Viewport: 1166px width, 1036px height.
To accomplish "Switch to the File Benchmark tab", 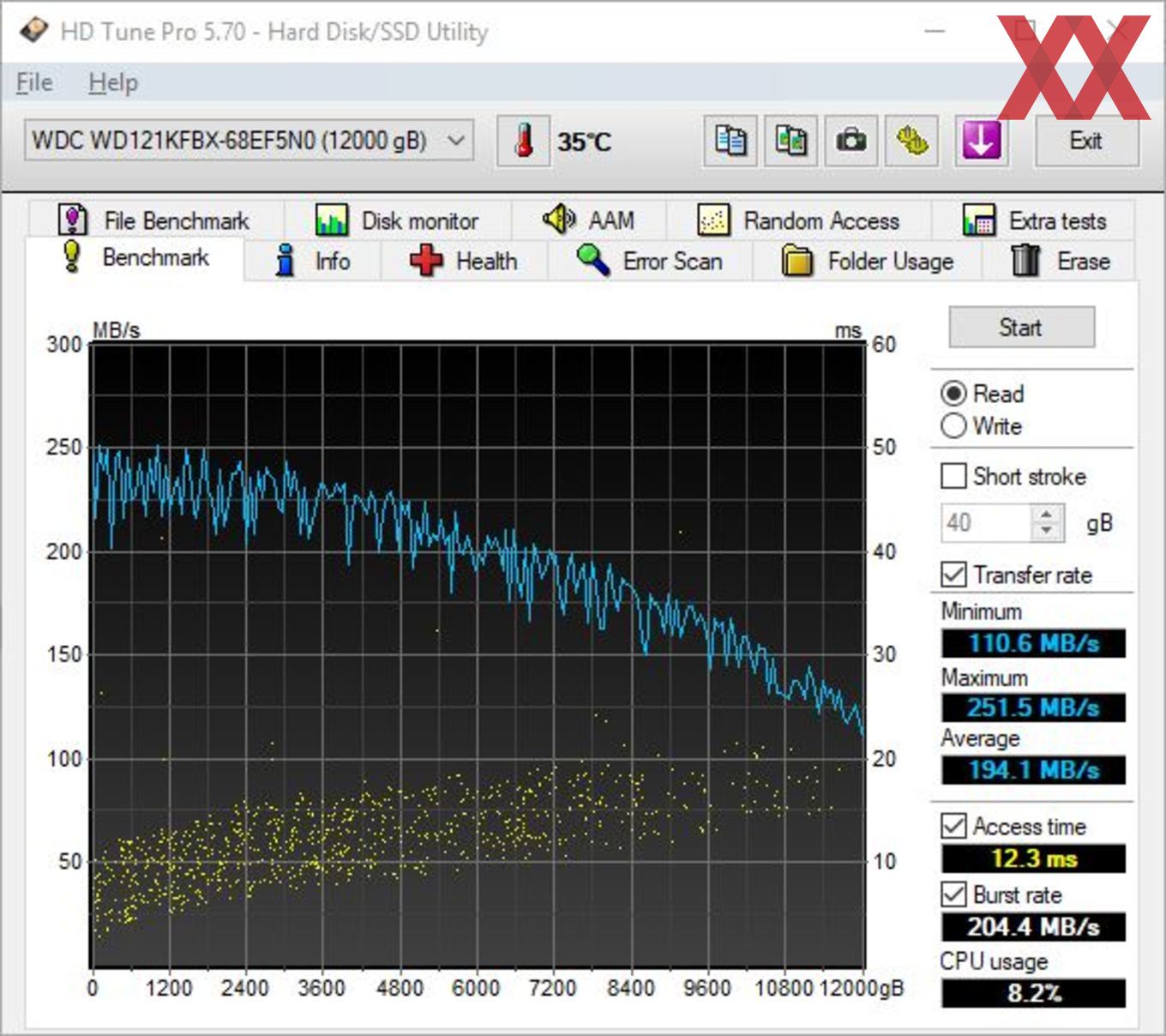I will 157,220.
